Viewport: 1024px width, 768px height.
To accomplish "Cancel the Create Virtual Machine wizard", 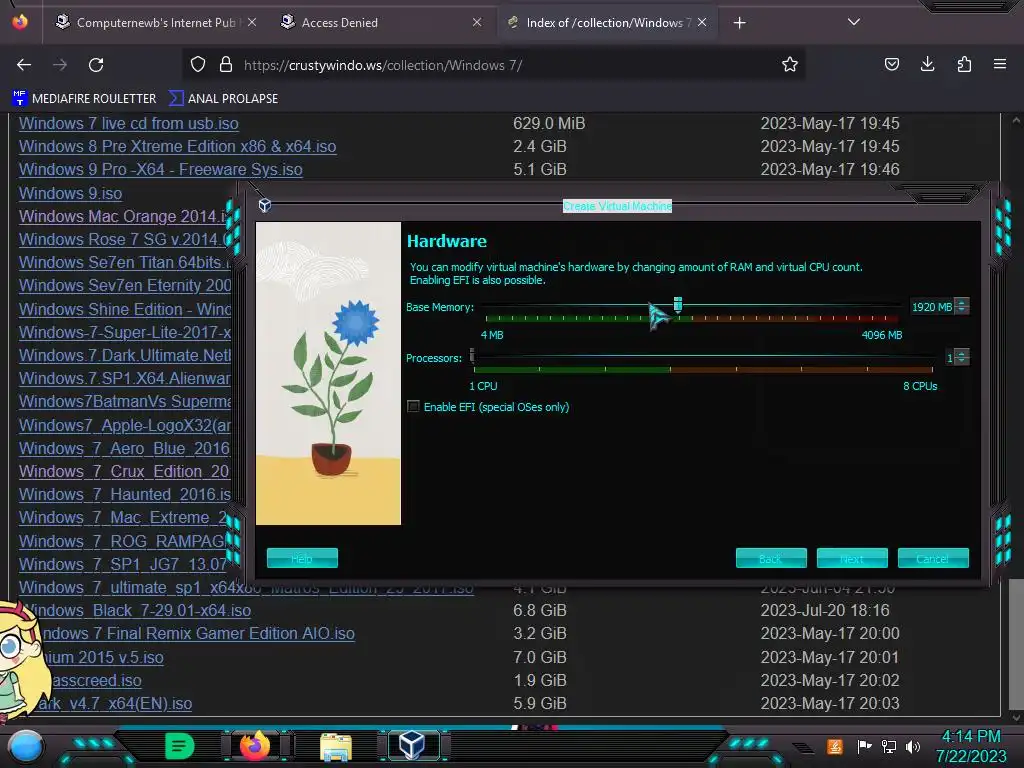I will [933, 558].
